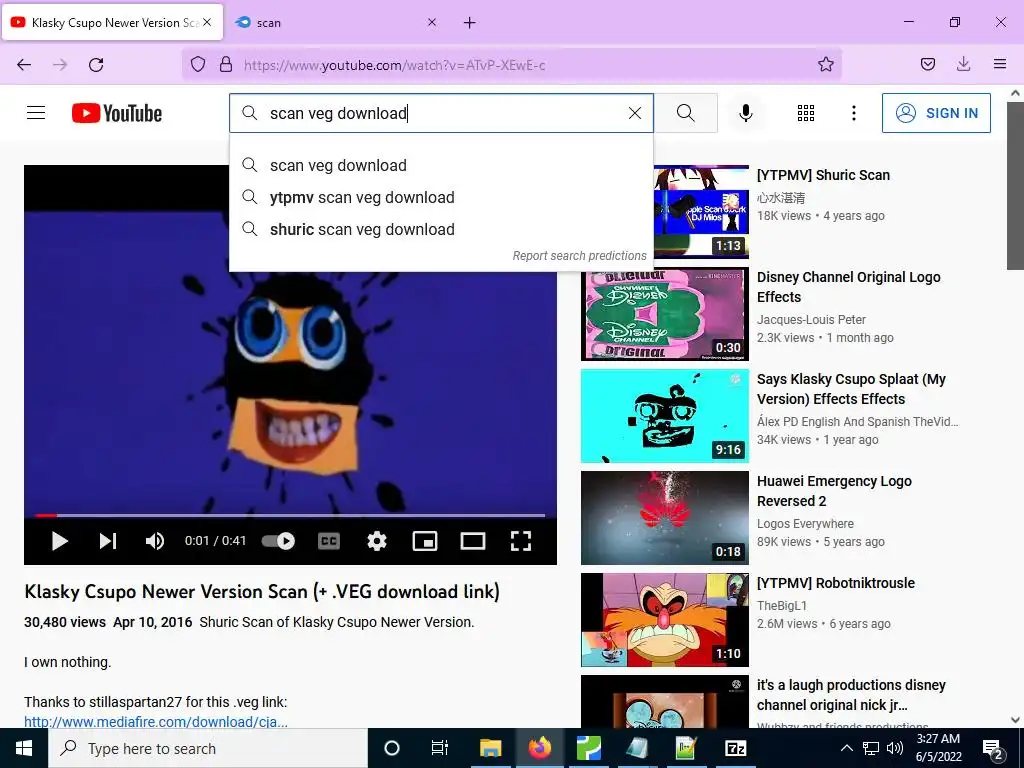This screenshot has height=768, width=1024.
Task: Show site security lock info
Action: 226,65
